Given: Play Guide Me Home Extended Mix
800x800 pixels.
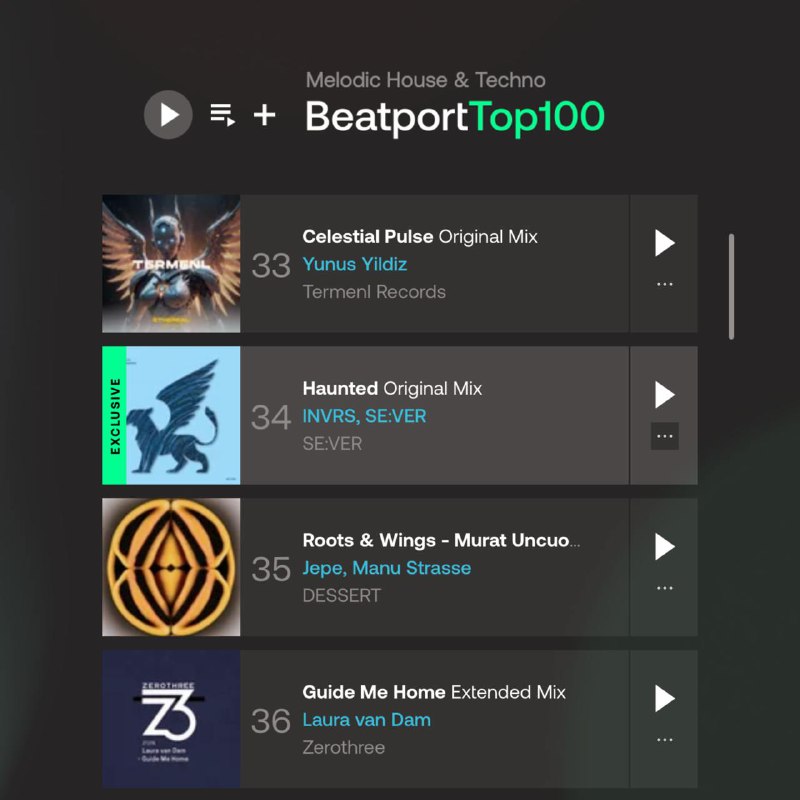Looking at the screenshot, I should coord(664,698).
